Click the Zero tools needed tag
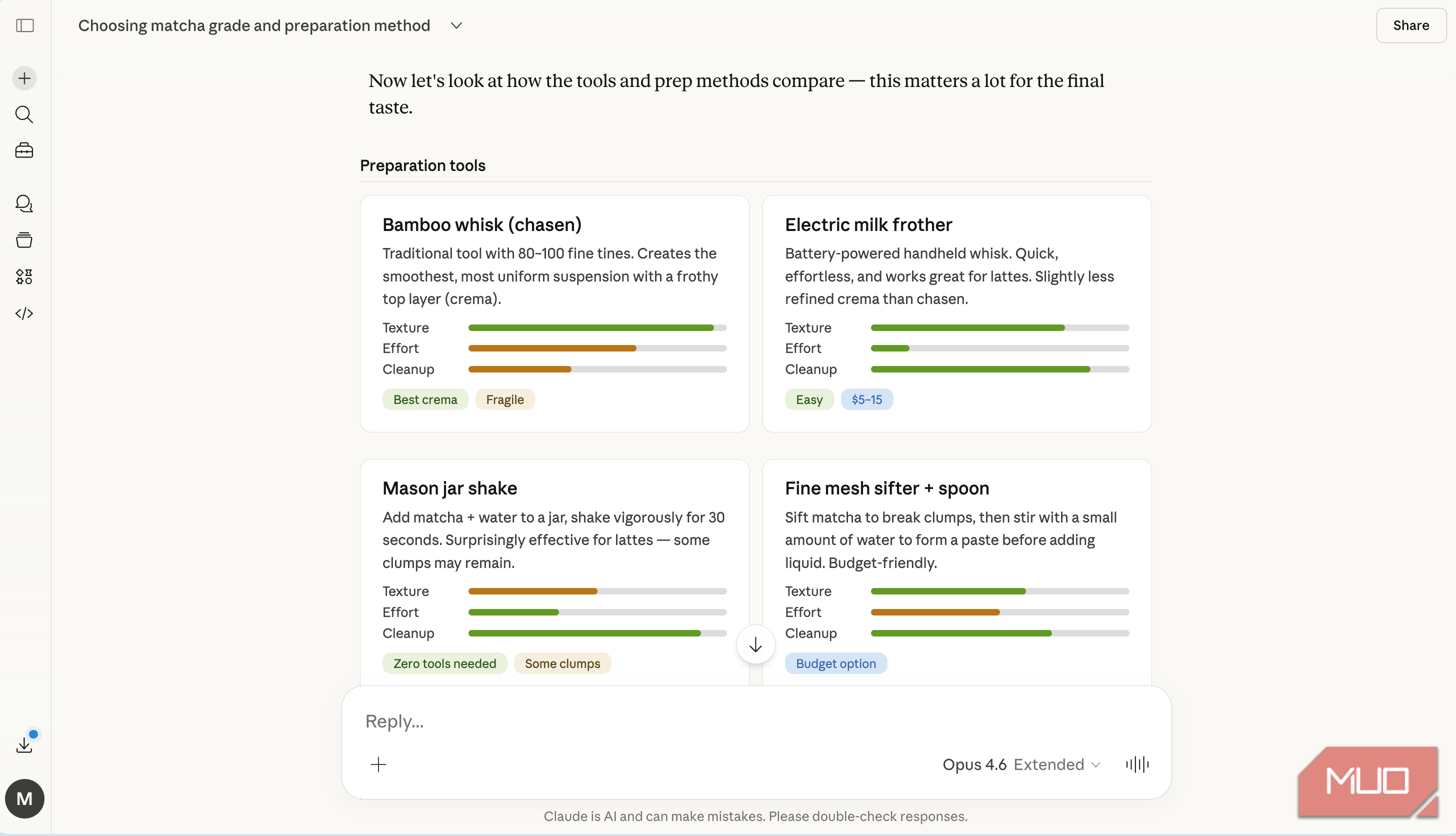The width and height of the screenshot is (1456, 836). (x=444, y=663)
